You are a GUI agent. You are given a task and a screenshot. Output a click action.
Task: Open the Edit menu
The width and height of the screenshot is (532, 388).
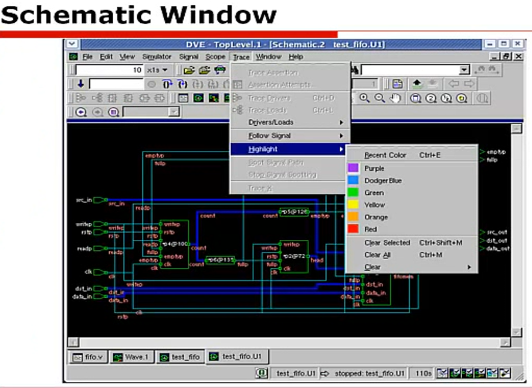(x=106, y=57)
